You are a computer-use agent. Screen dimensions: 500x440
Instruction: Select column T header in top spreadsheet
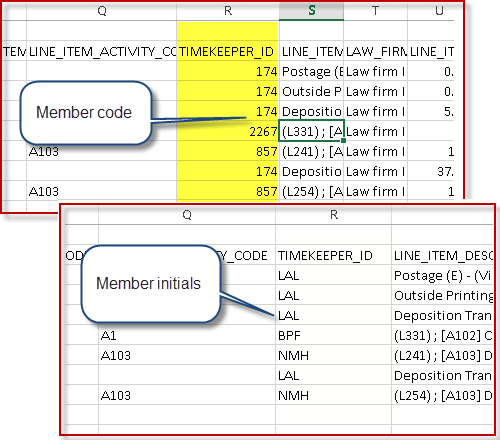point(375,11)
